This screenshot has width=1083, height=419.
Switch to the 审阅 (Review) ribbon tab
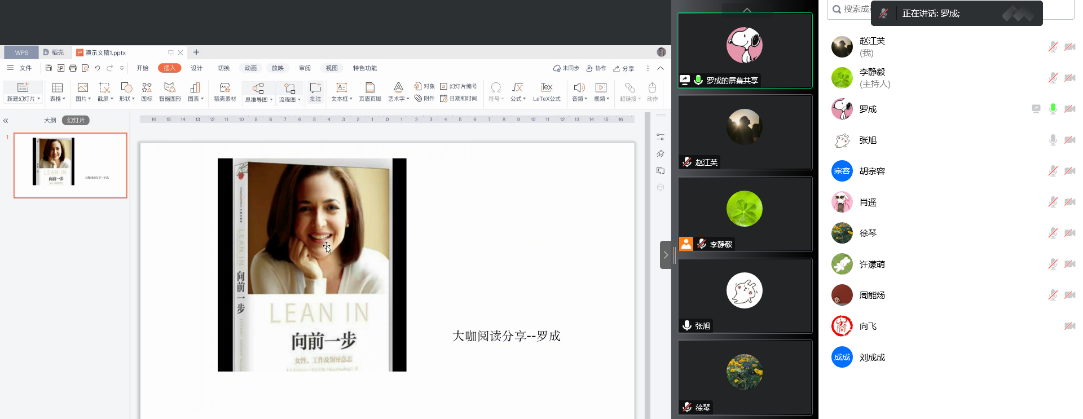click(x=305, y=68)
